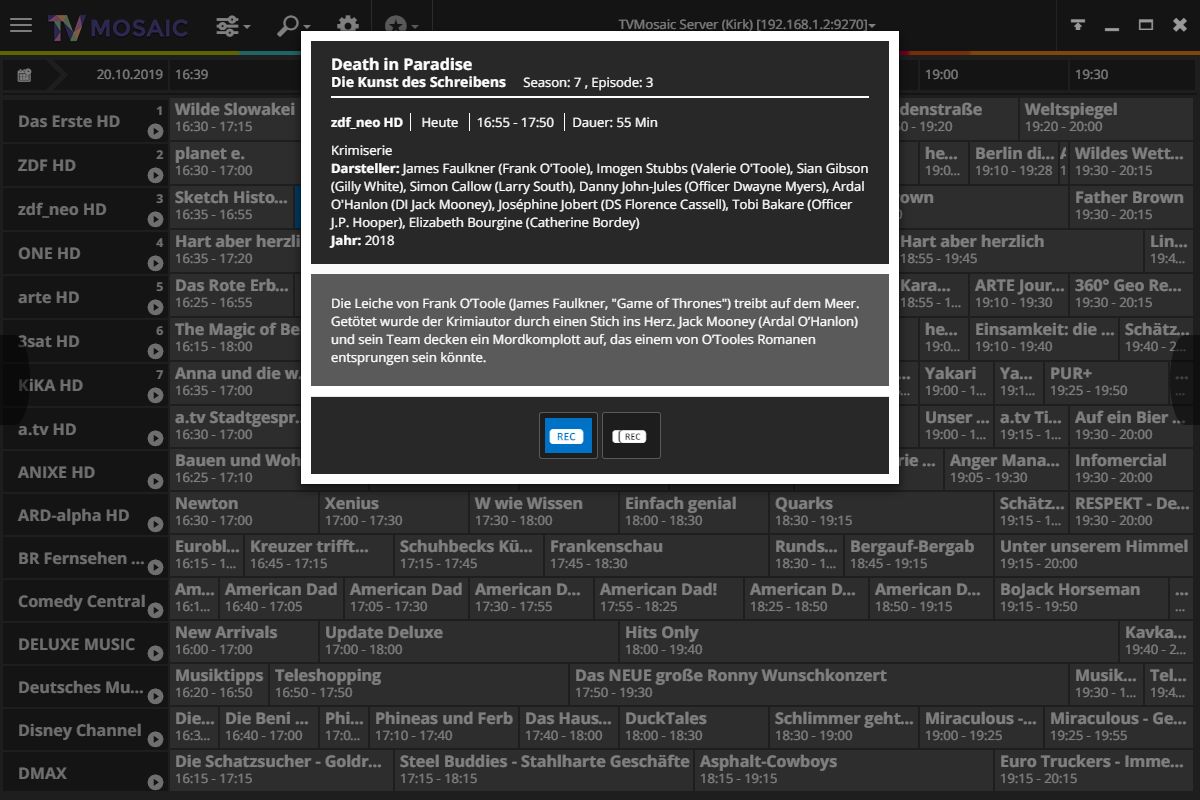Click the TV Mosaic logo
The height and width of the screenshot is (800, 1200).
[118, 26]
